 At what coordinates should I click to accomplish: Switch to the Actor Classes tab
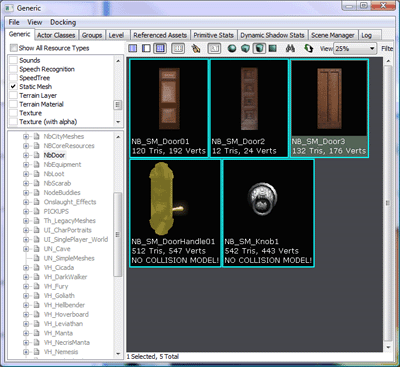[56, 35]
